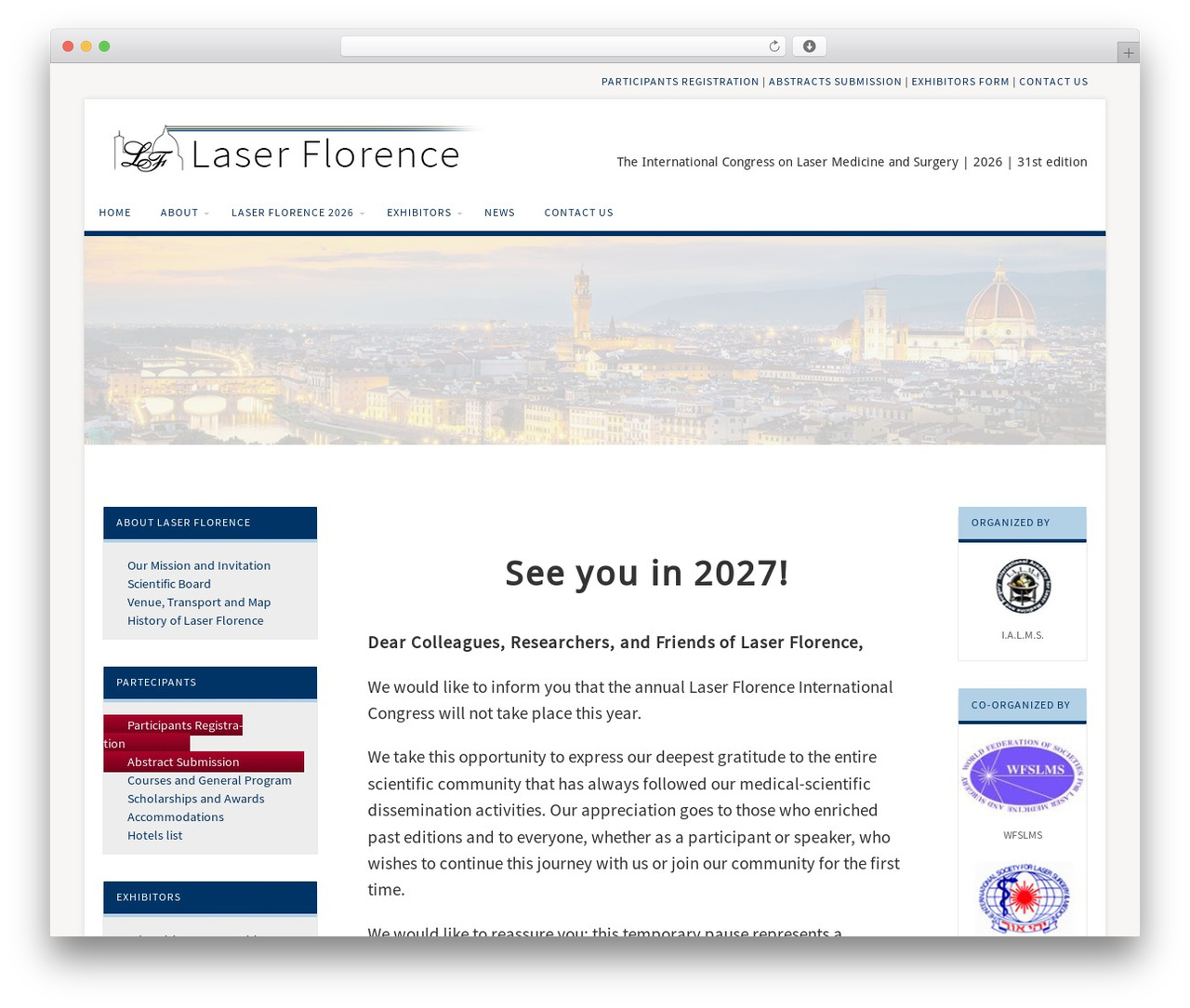Expand the About menu arrow
Screen dimensions: 1190x1008
tap(206, 214)
